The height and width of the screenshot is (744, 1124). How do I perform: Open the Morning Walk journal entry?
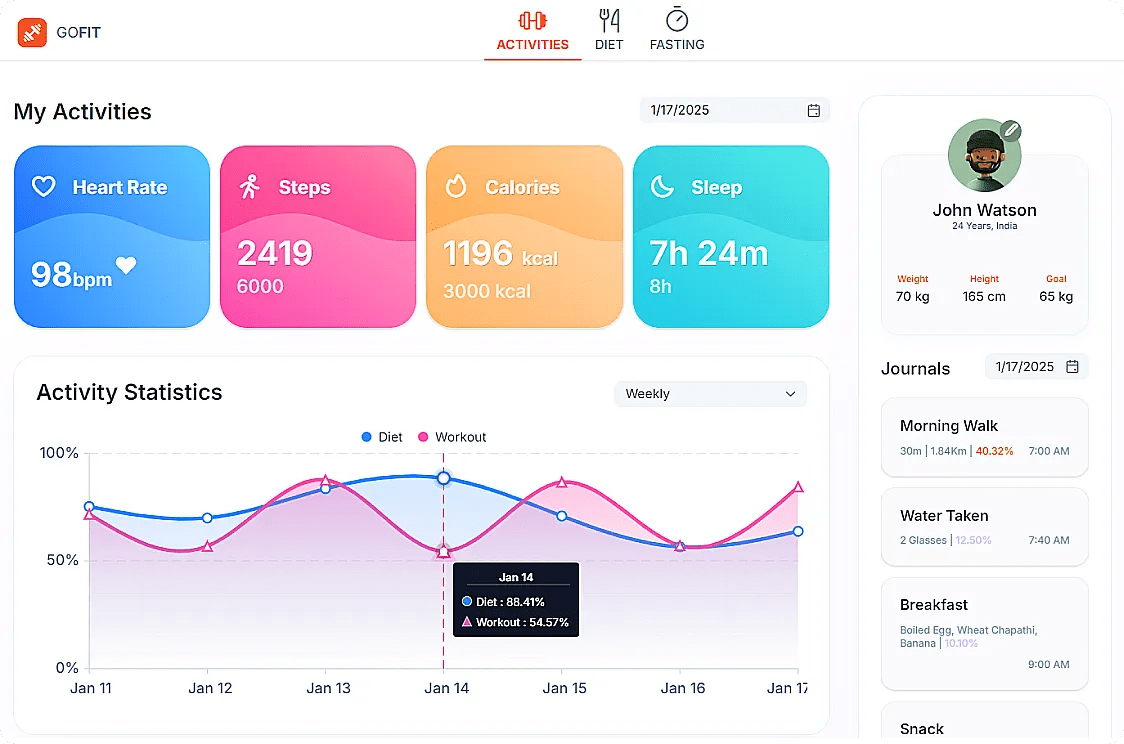click(984, 437)
